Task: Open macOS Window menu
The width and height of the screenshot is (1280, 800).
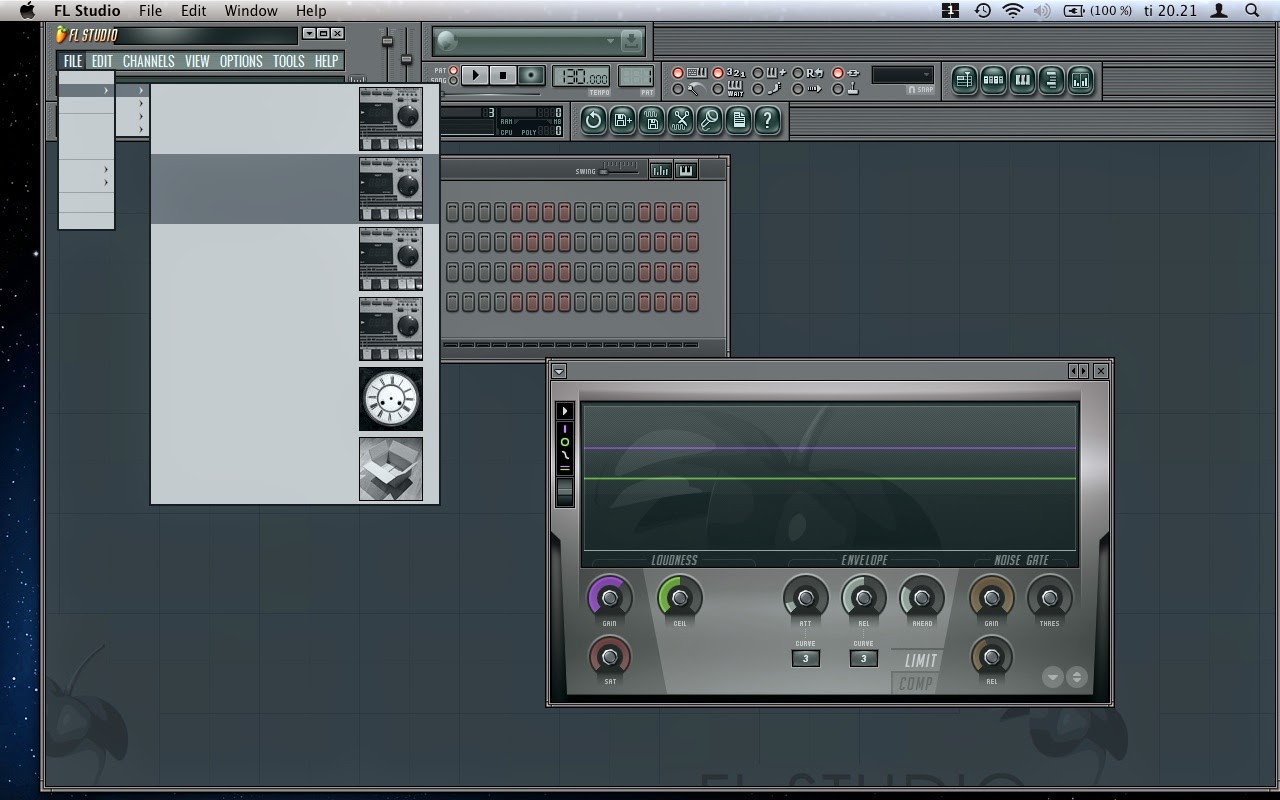Action: (x=251, y=11)
